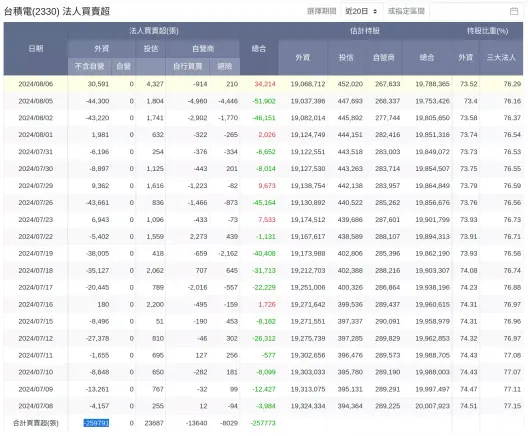
Task: Click date 2024/08/06 in first row
Action: (x=36, y=84)
